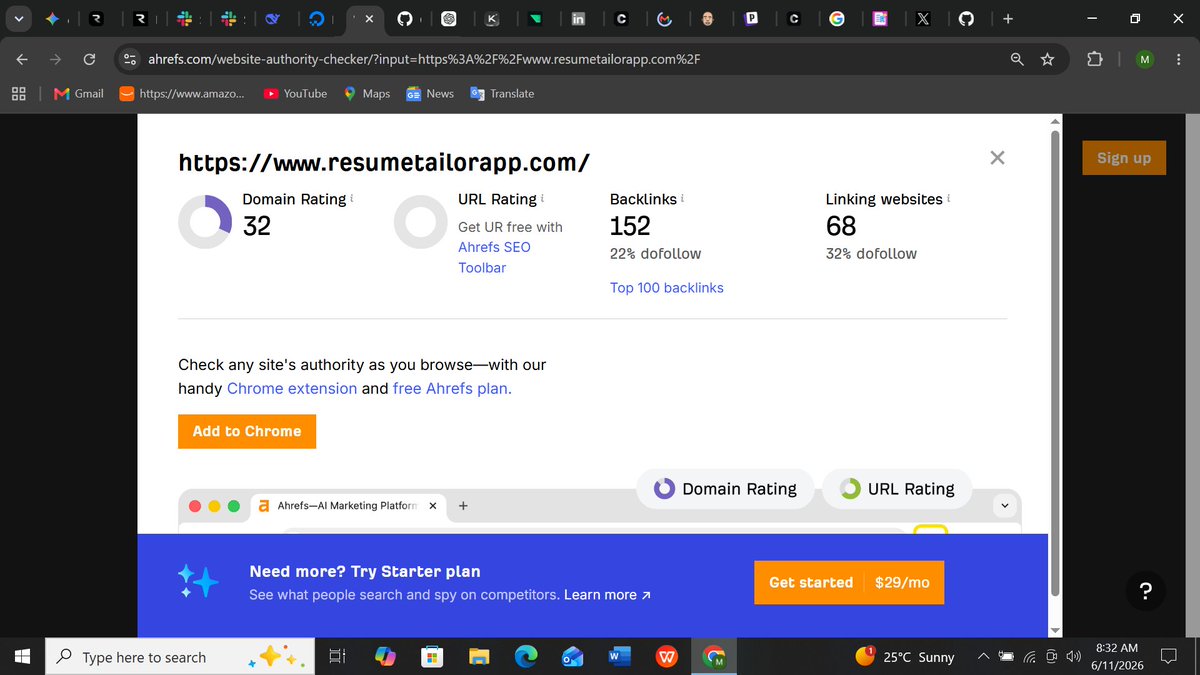Switch to the Product Hunt P tab

pos(750,18)
